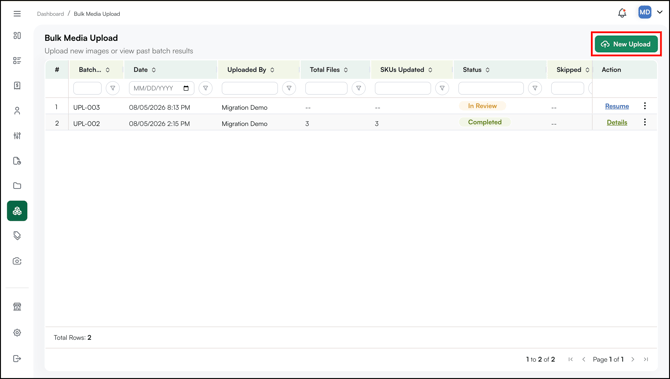The height and width of the screenshot is (379, 670).
Task: Click the 08/05/2026 2:15 PM date cell
Action: [x=159, y=123]
